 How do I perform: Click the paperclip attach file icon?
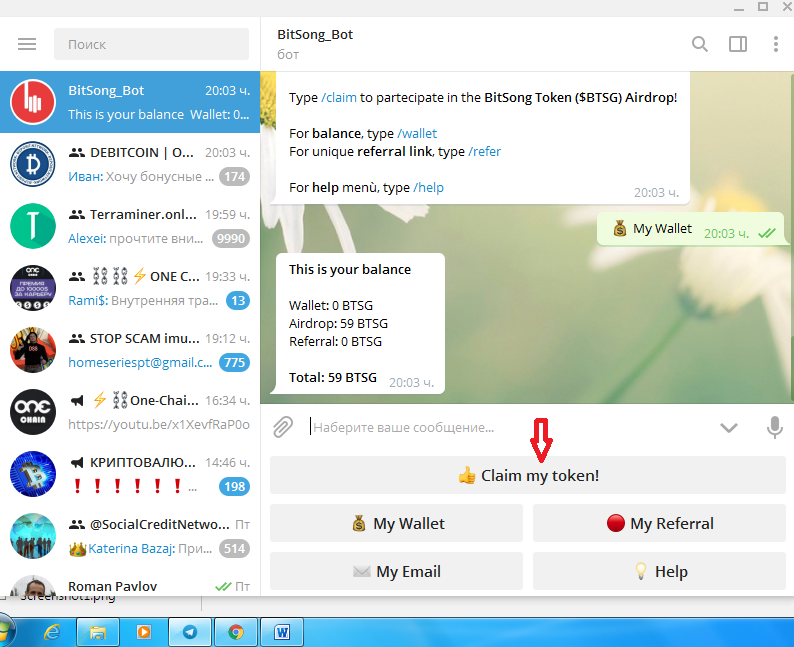[x=283, y=427]
